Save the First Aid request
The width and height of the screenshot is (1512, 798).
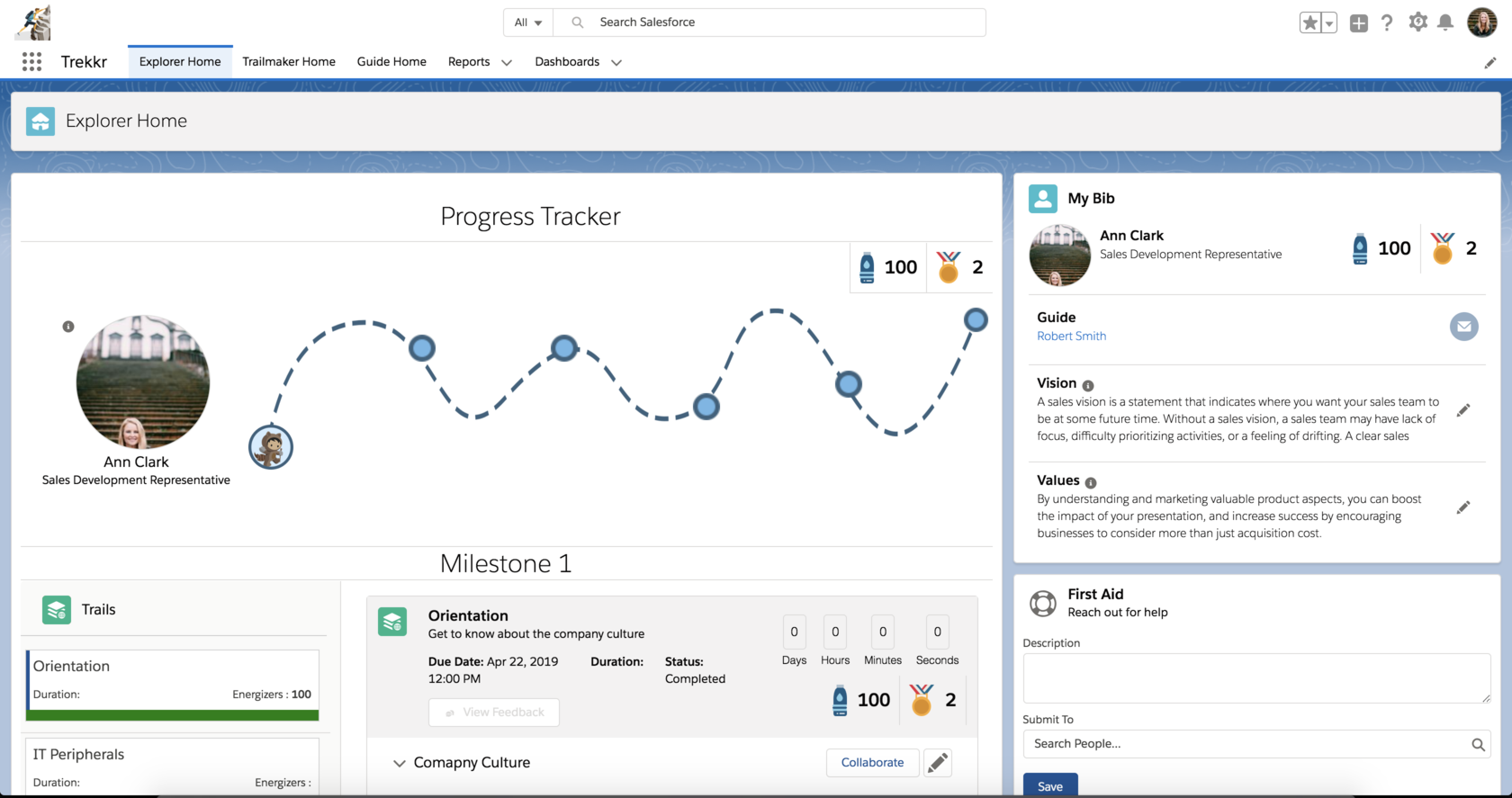click(x=1050, y=785)
